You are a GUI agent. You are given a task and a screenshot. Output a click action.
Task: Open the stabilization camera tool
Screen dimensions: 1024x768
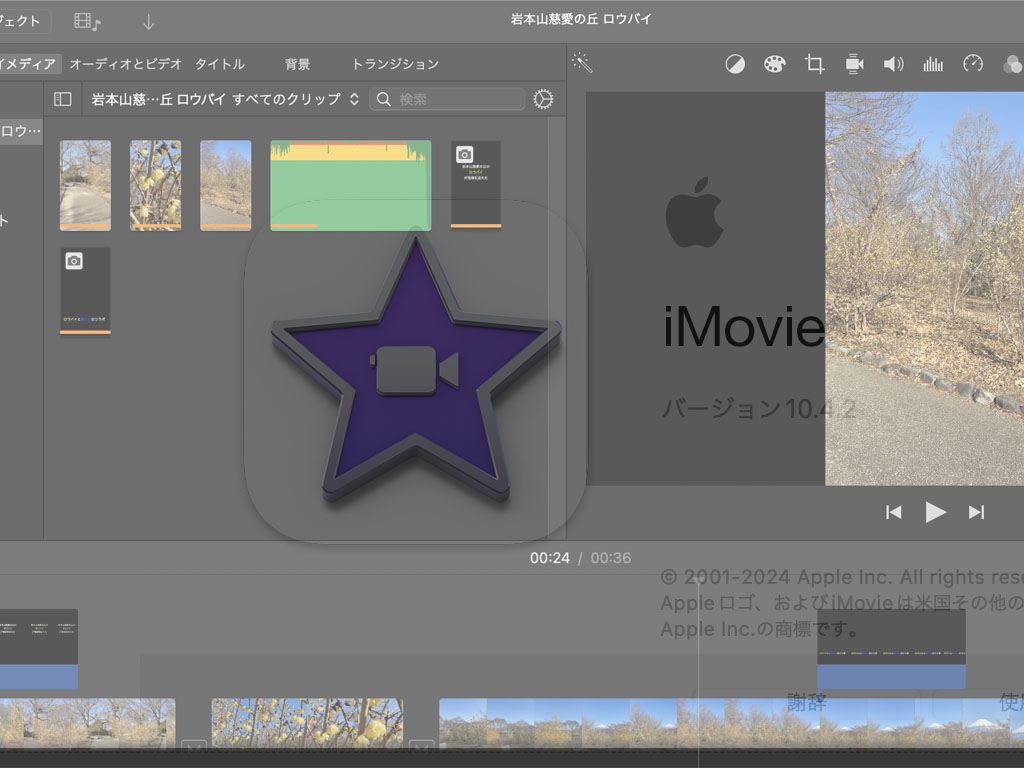pyautogui.click(x=854, y=64)
